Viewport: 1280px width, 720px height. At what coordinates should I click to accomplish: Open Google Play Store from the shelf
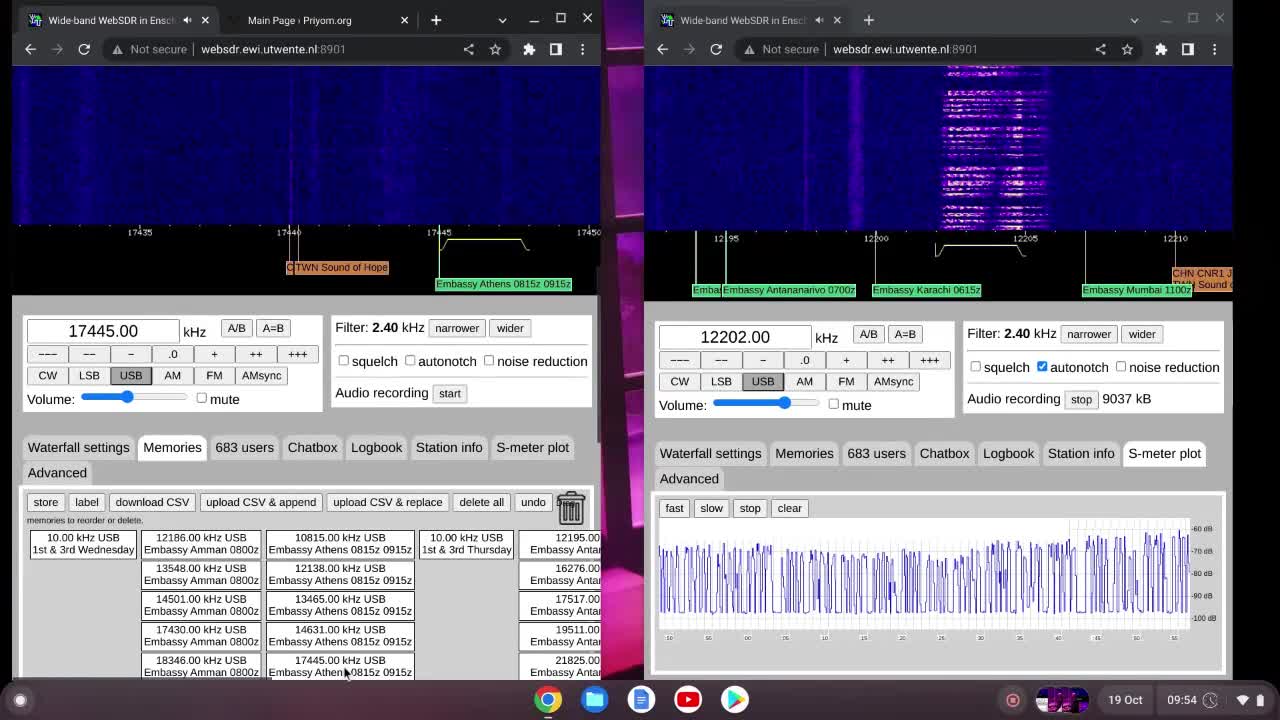[735, 700]
